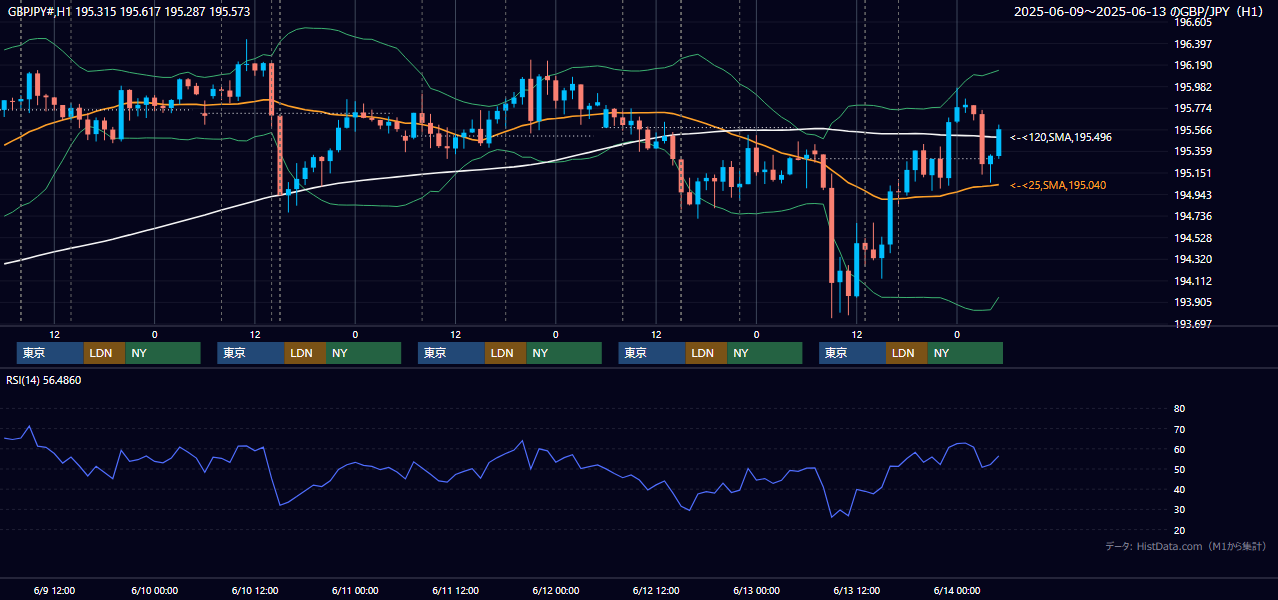Click the RSI scale value 60
The image size is (1278, 600).
click(x=1179, y=449)
